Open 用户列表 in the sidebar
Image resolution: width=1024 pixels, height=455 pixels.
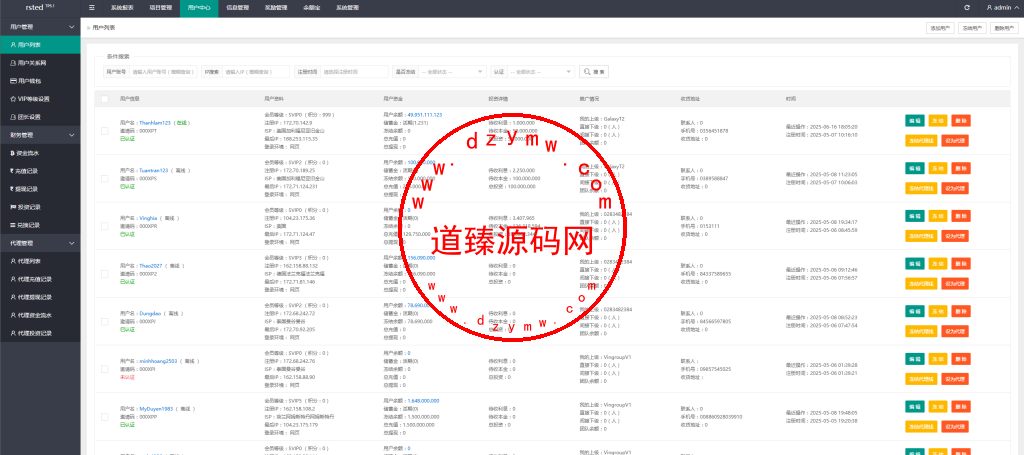point(40,45)
